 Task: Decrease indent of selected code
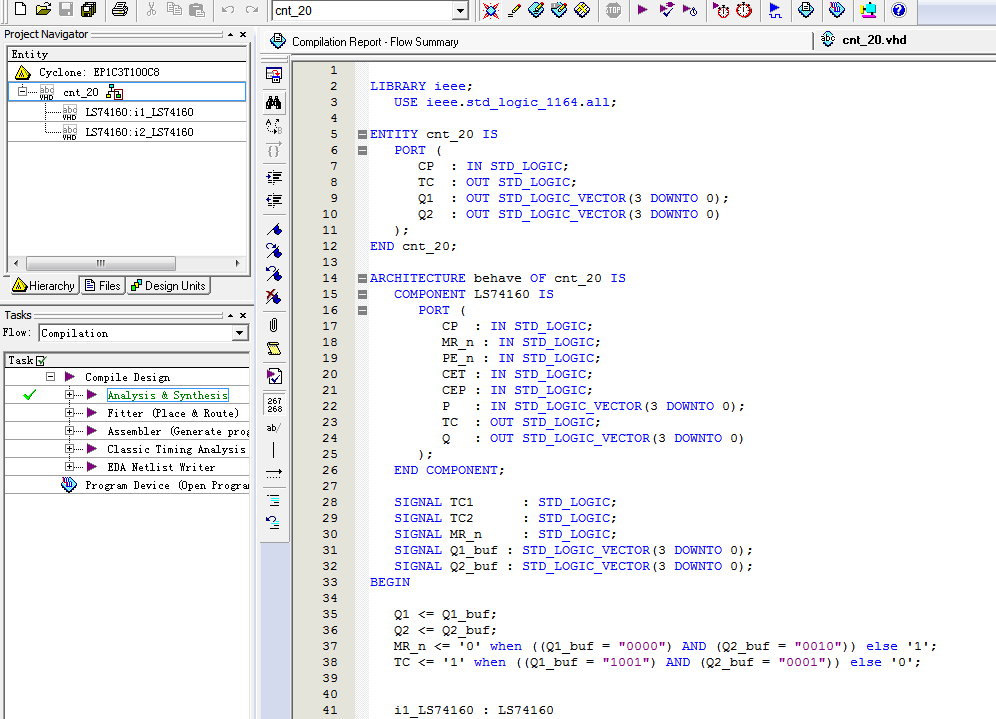click(x=274, y=201)
